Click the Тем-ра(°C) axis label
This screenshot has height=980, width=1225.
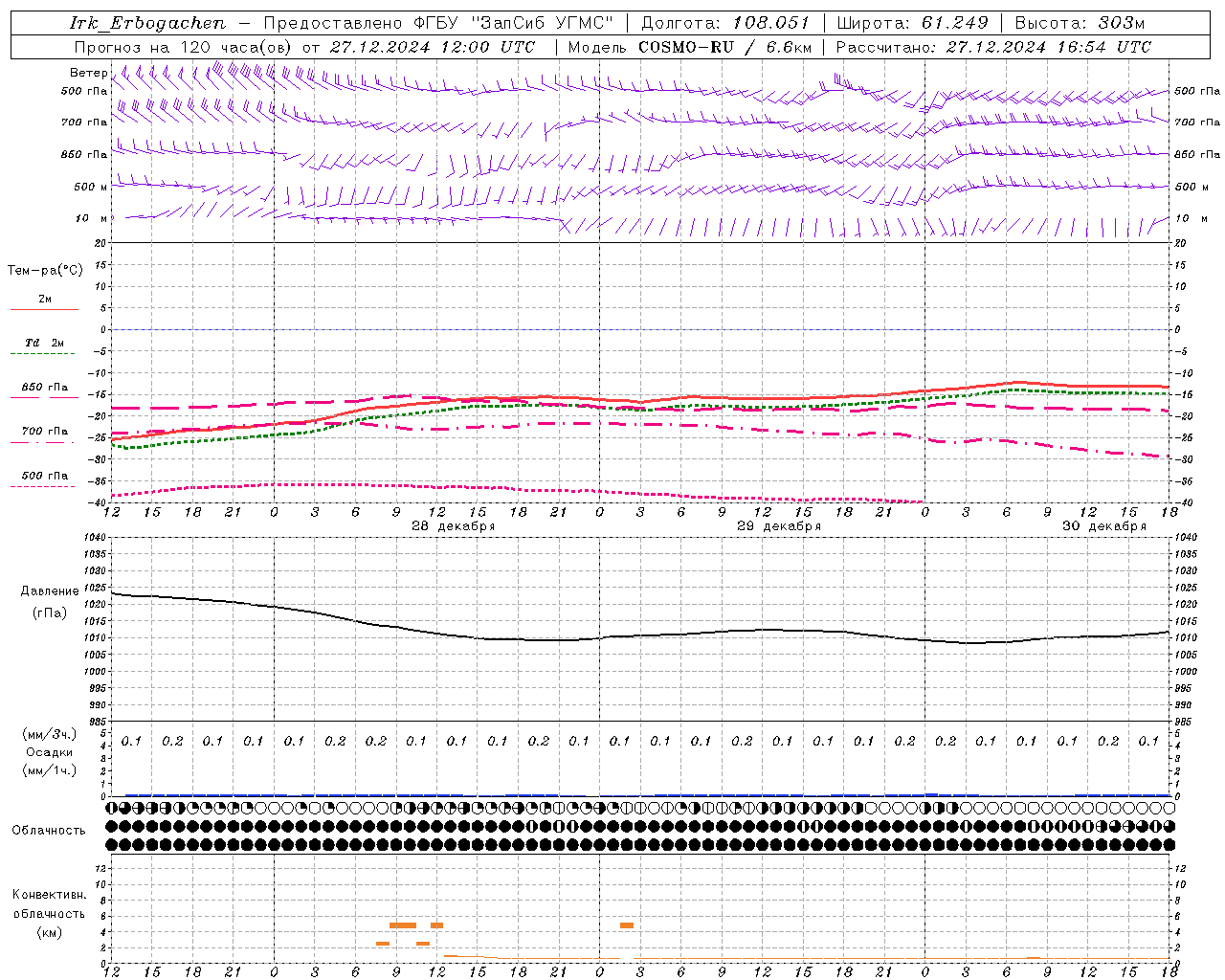pyautogui.click(x=45, y=271)
